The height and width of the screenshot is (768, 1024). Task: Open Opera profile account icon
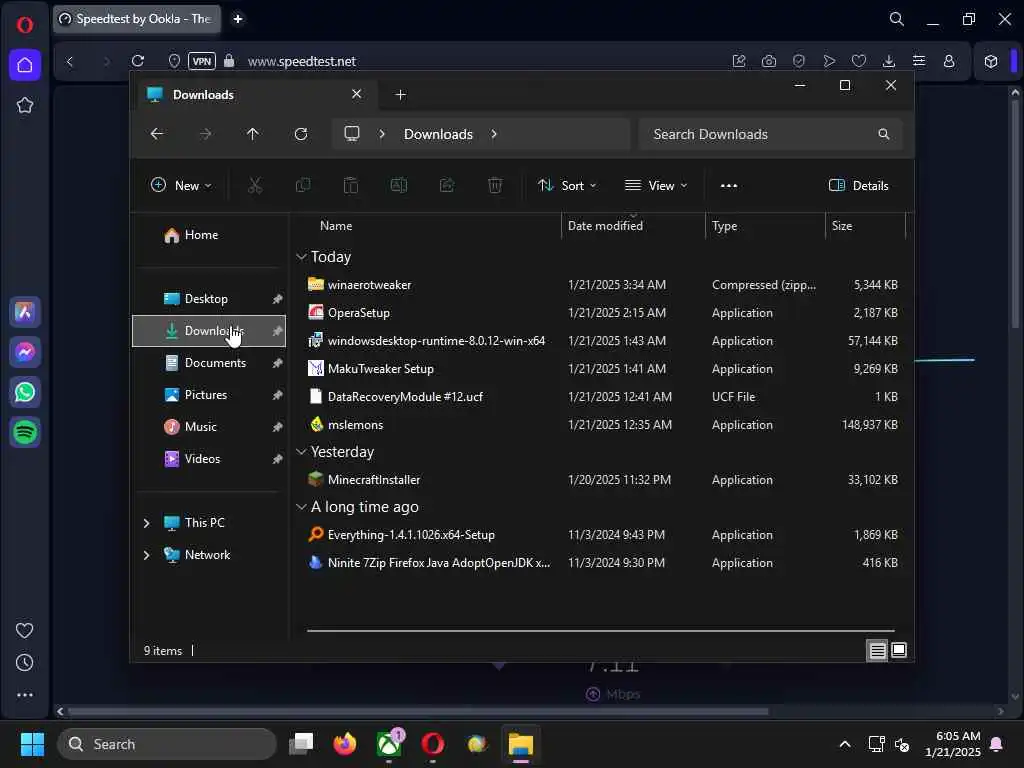(949, 61)
